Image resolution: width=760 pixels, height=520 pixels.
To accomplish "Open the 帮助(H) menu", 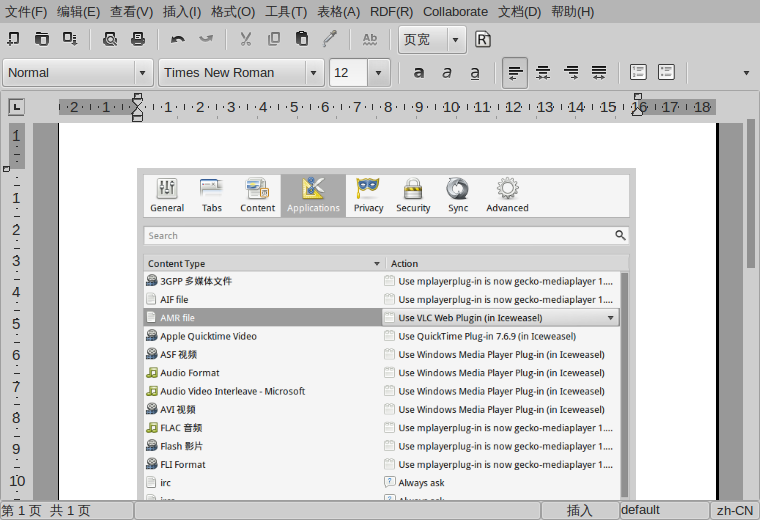I will [x=572, y=12].
